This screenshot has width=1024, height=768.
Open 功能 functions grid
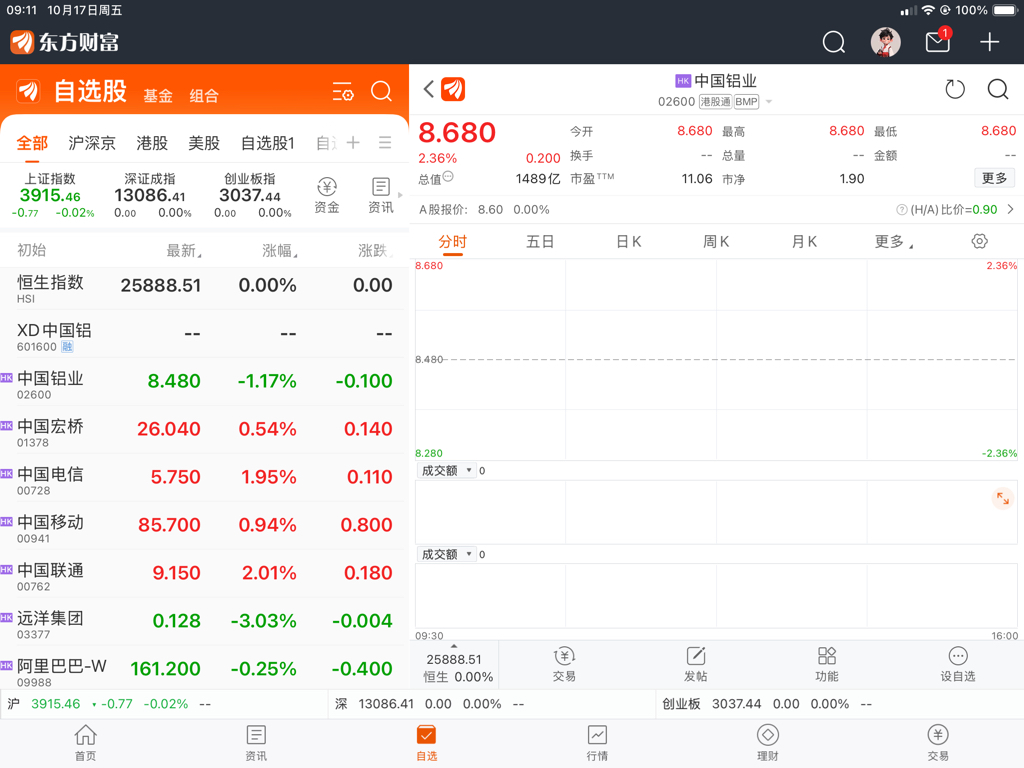pyautogui.click(x=827, y=664)
